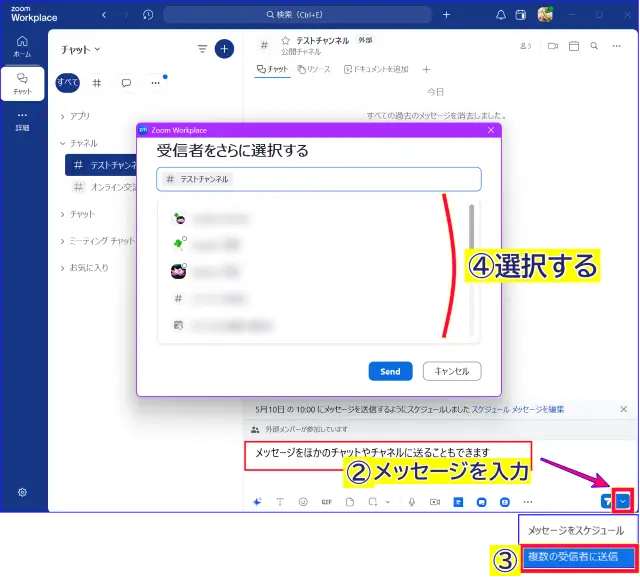The width and height of the screenshot is (640, 579).
Task: Close the Zoom Workplace dialog
Action: click(x=491, y=130)
